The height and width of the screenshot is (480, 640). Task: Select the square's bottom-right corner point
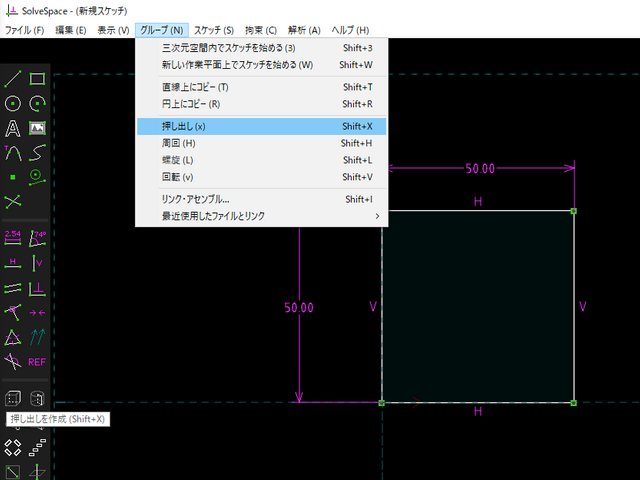coord(573,403)
